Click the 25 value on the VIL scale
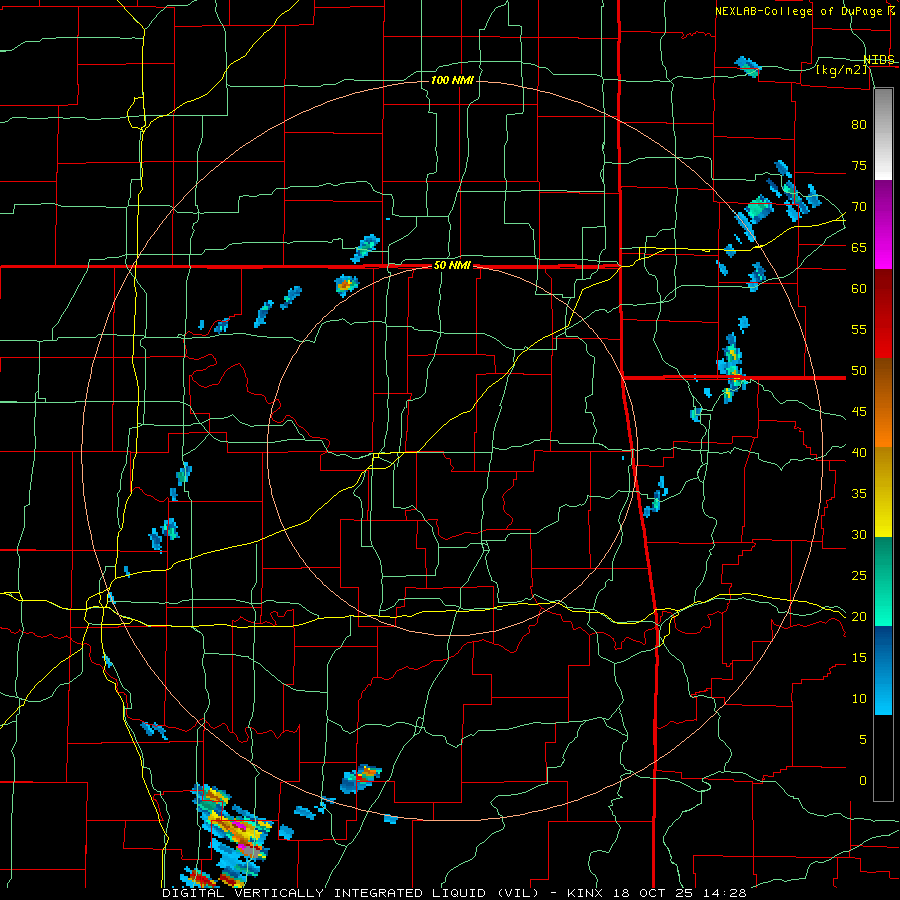The height and width of the screenshot is (900, 900). [859, 576]
